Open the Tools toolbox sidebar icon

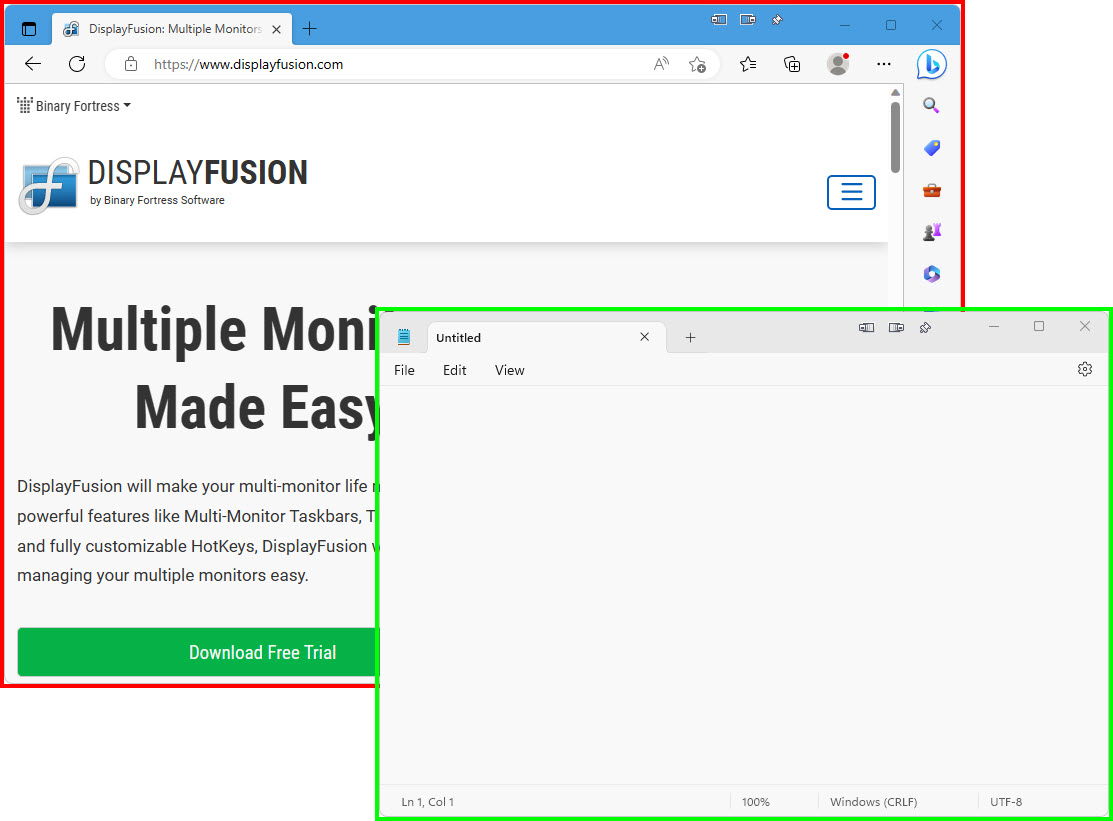[x=931, y=190]
